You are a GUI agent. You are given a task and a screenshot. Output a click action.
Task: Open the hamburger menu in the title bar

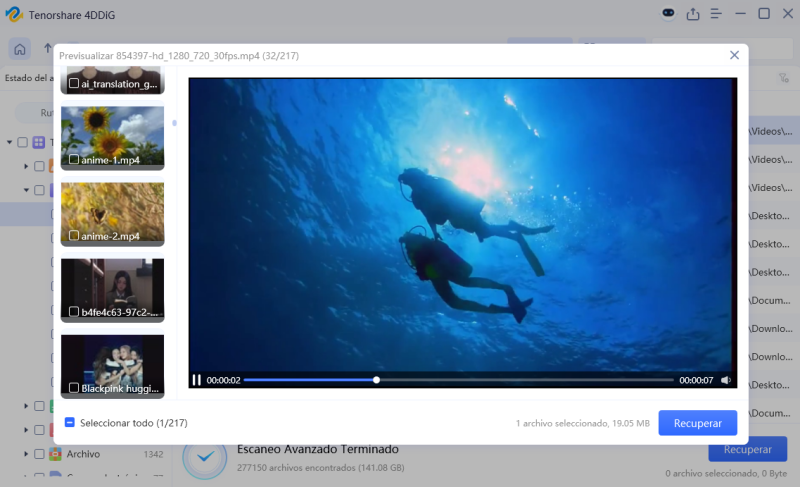pos(717,14)
